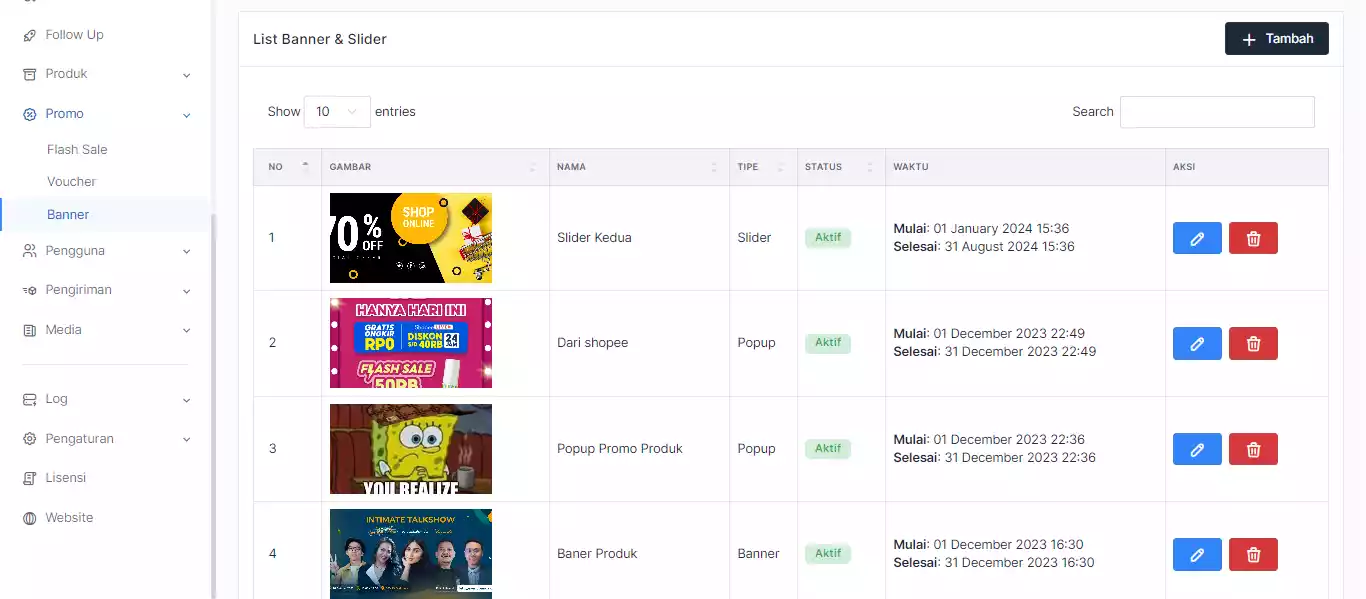
Task: Click the Follow Up icon in sidebar
Action: coord(29,35)
